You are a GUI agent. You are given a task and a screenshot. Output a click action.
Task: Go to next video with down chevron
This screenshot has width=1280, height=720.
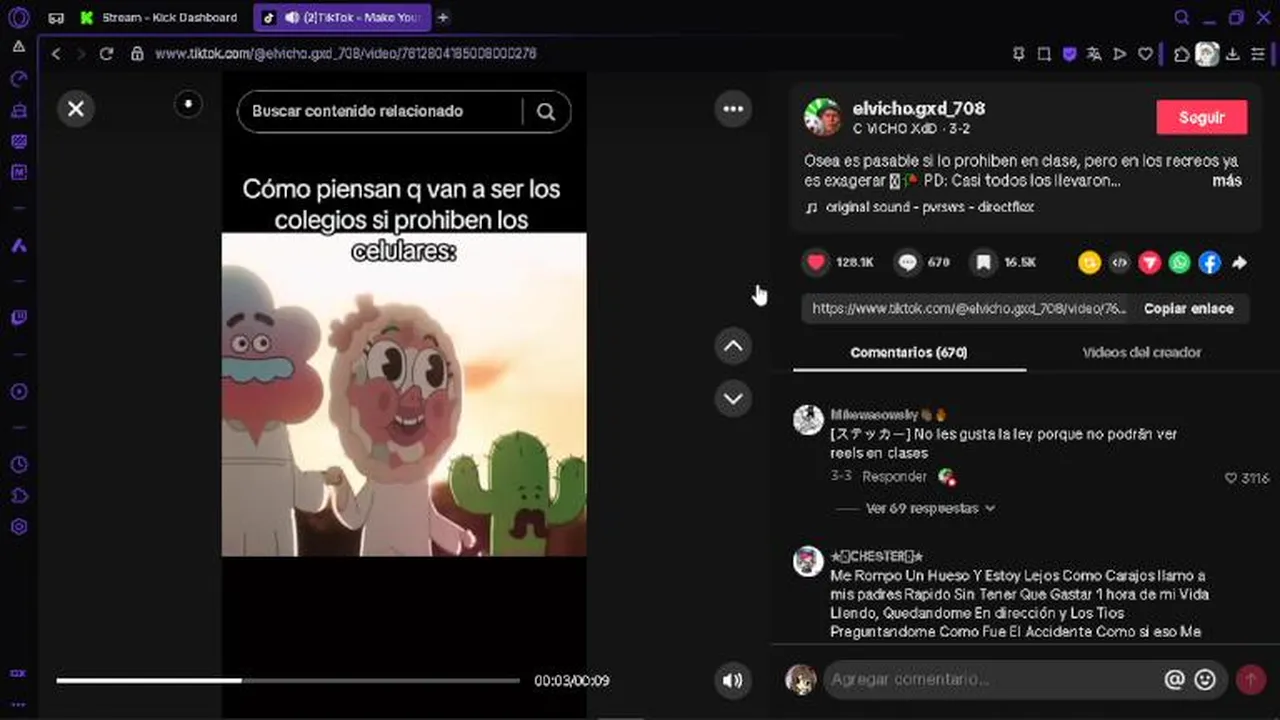(x=733, y=398)
